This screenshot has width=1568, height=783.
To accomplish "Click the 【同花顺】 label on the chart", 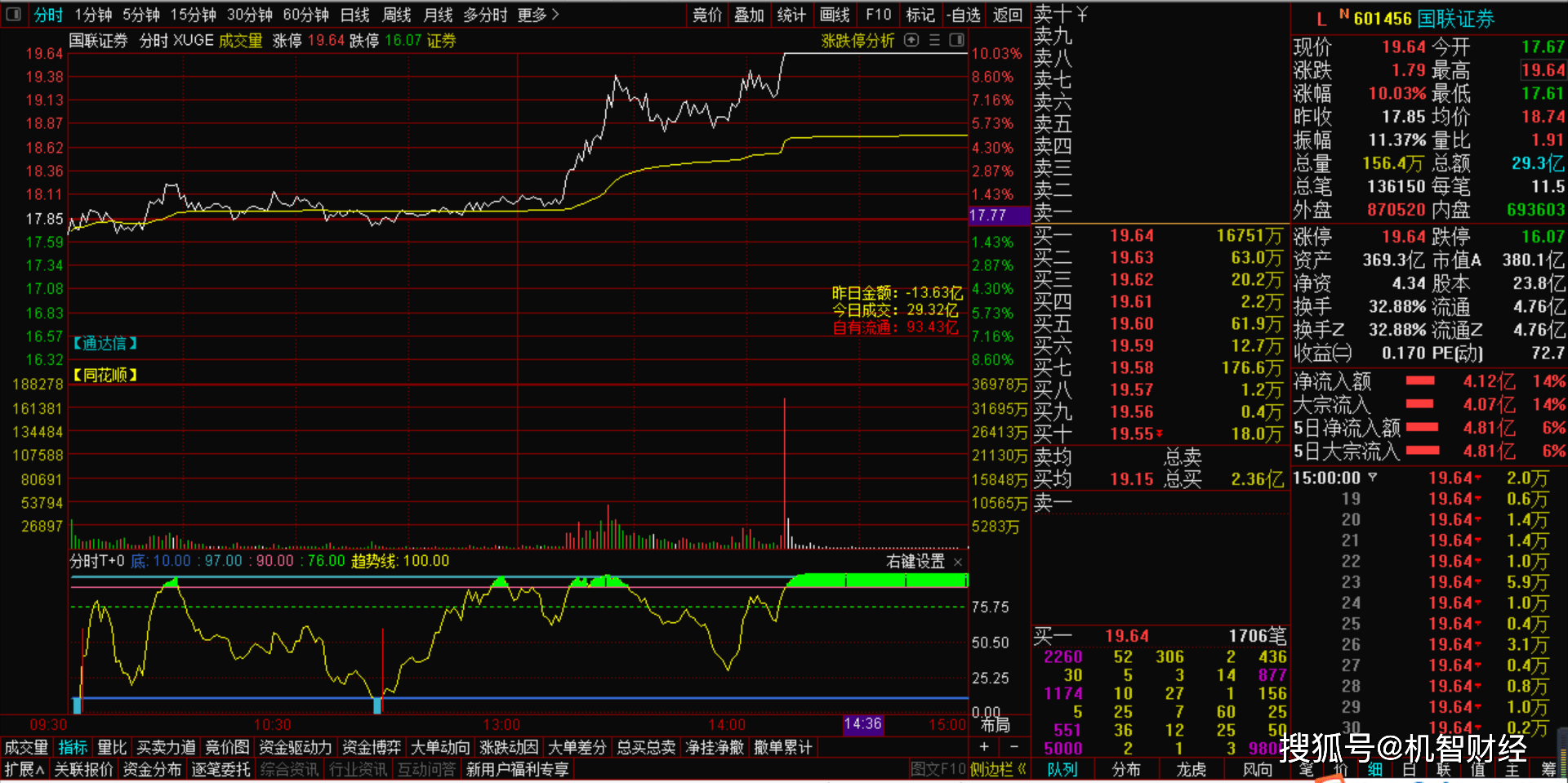I will point(105,375).
